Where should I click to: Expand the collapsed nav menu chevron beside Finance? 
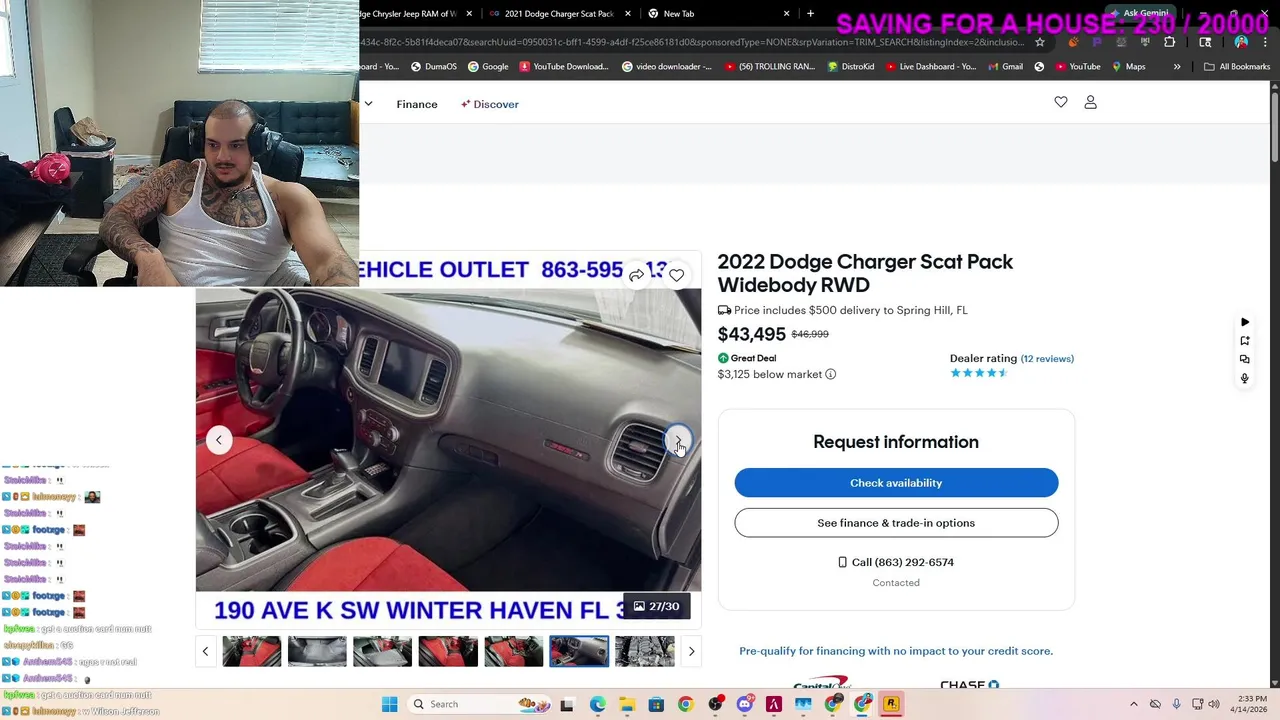(368, 104)
